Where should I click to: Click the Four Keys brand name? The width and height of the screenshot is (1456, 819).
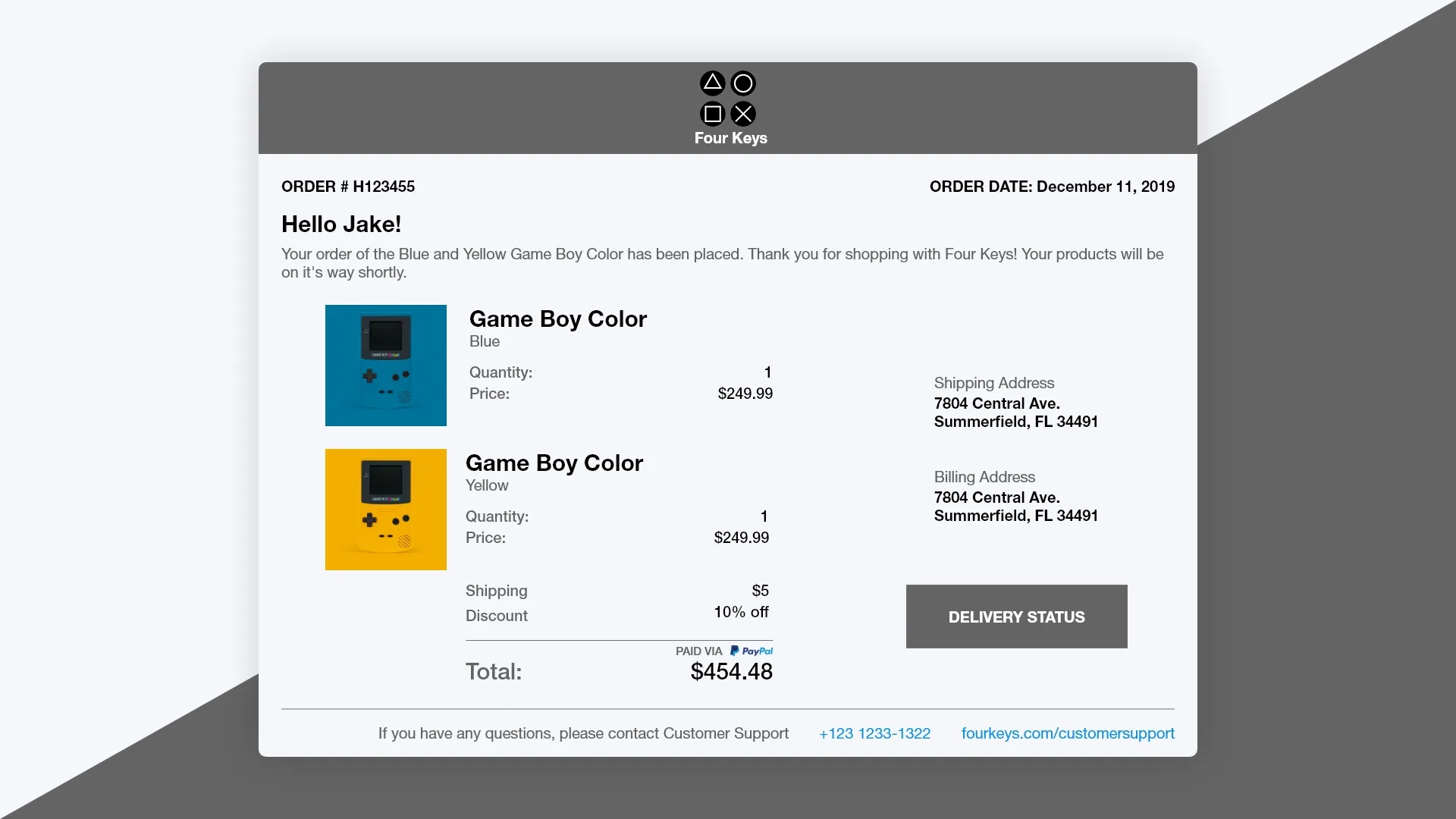pos(731,138)
